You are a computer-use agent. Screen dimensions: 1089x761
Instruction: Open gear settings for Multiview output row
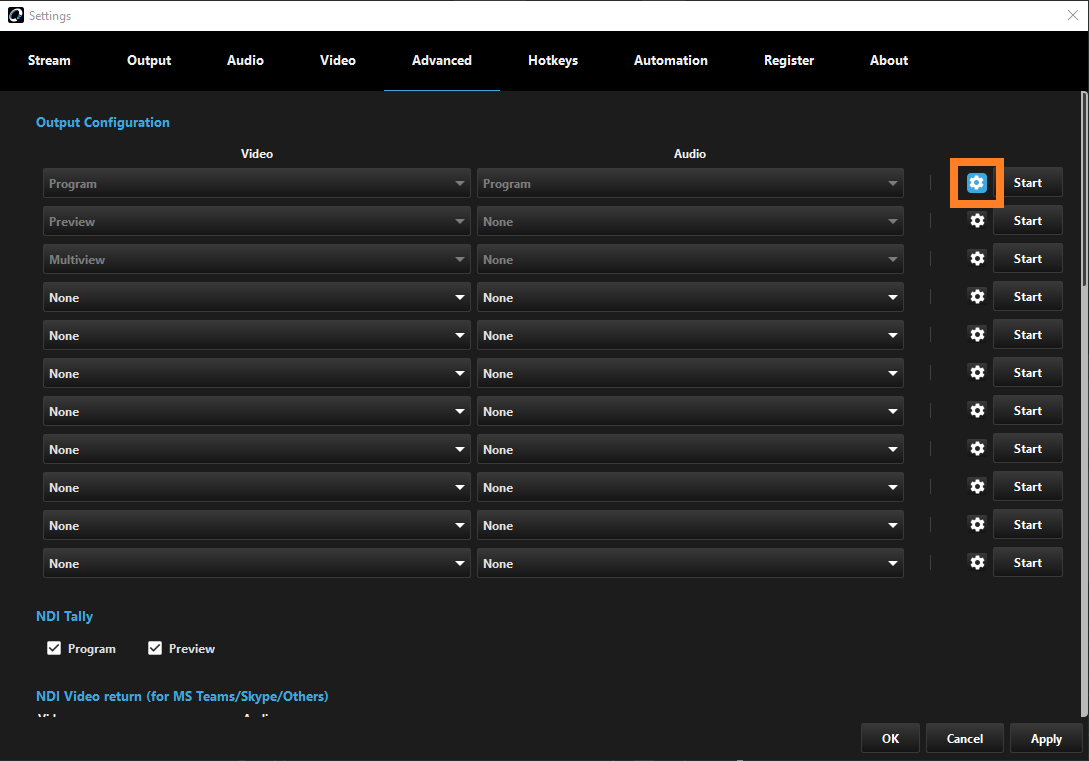click(977, 259)
